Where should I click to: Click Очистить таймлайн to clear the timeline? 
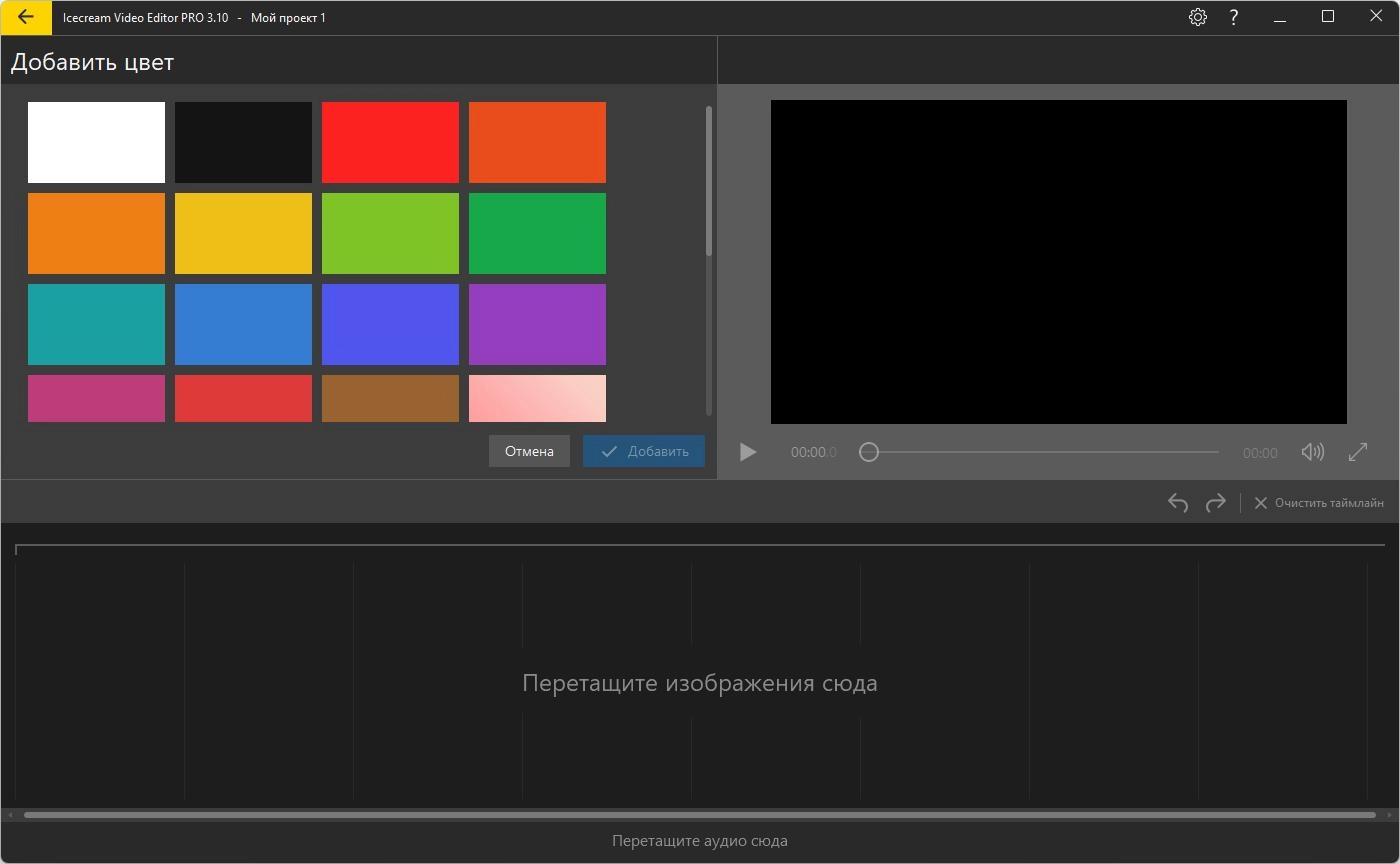tap(1319, 503)
